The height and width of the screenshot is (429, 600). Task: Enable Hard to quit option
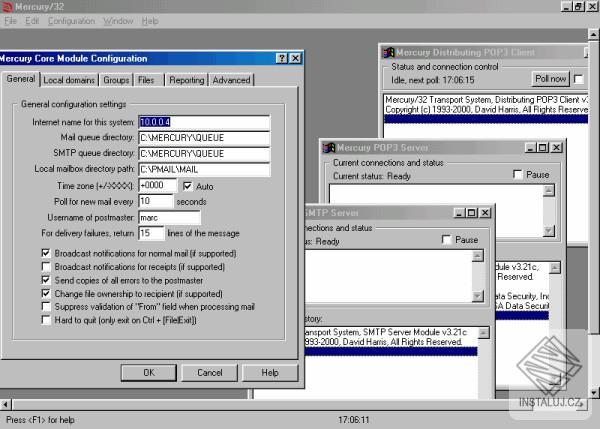tap(46, 320)
